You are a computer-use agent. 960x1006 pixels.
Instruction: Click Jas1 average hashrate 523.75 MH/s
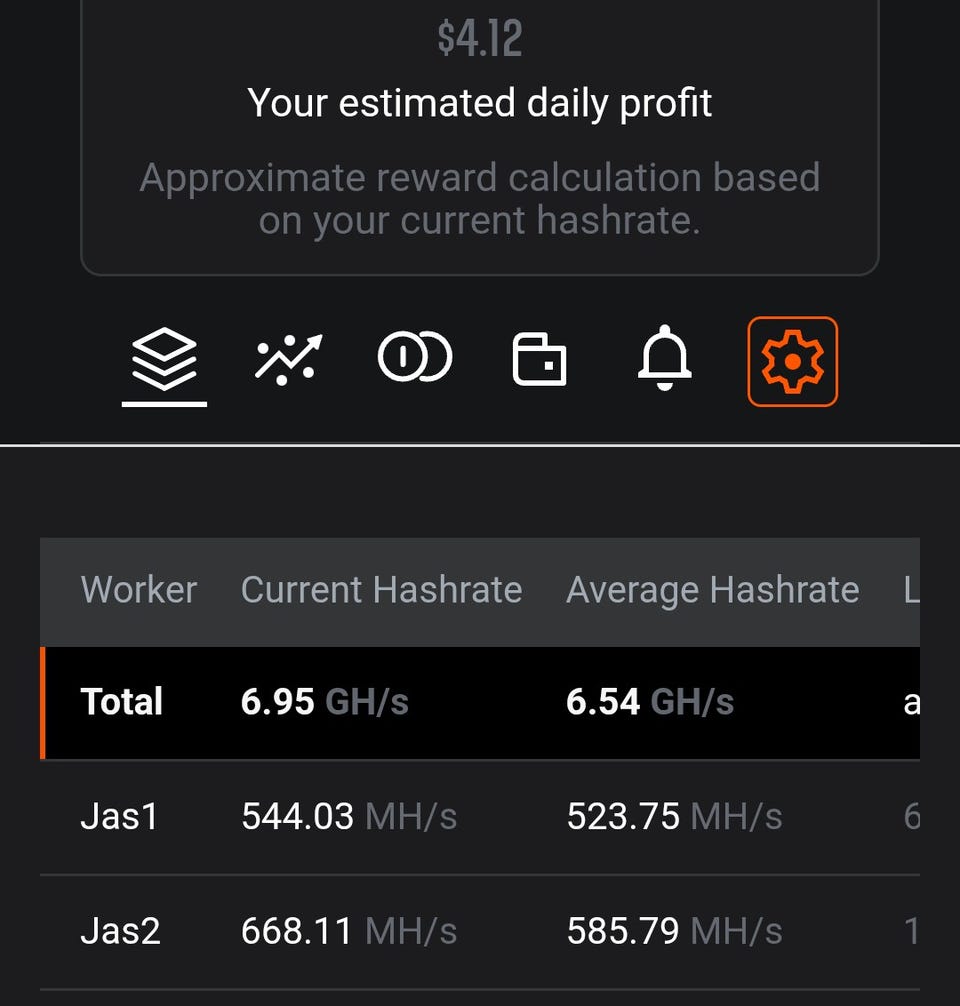(x=674, y=817)
